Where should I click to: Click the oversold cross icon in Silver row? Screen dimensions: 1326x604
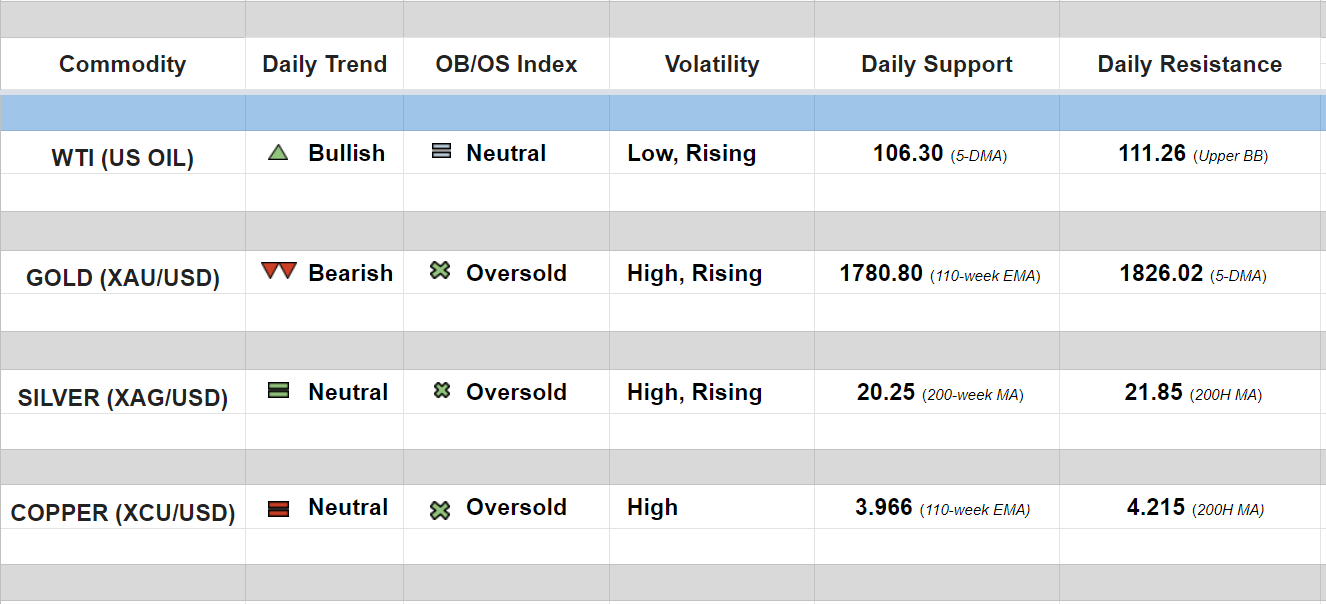[441, 391]
